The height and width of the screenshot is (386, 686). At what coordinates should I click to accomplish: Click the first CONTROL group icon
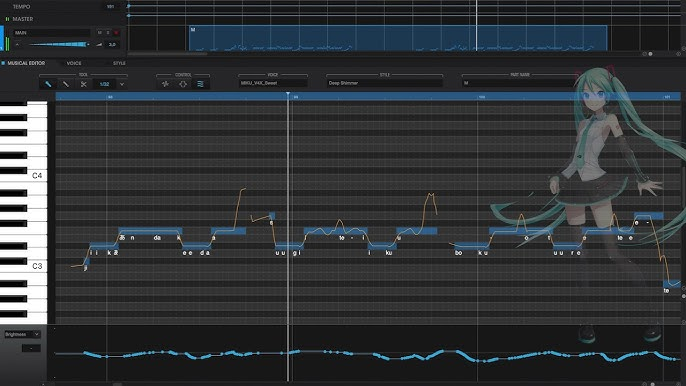tap(165, 84)
